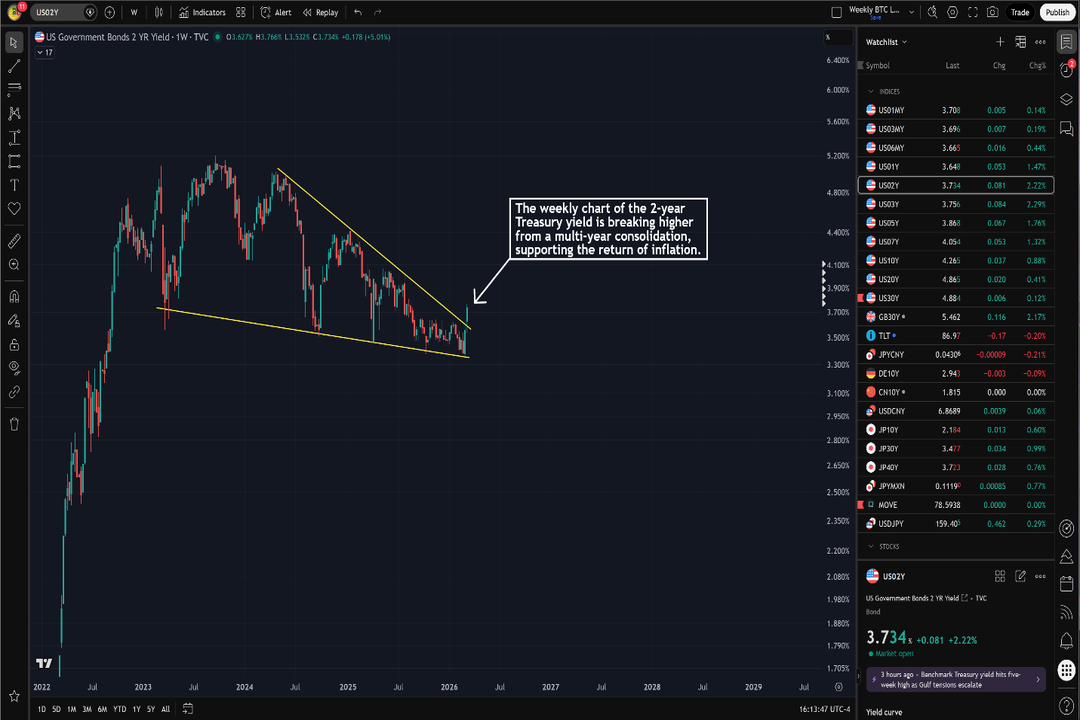
Task: Select the ruler measure tool
Action: pos(14,241)
